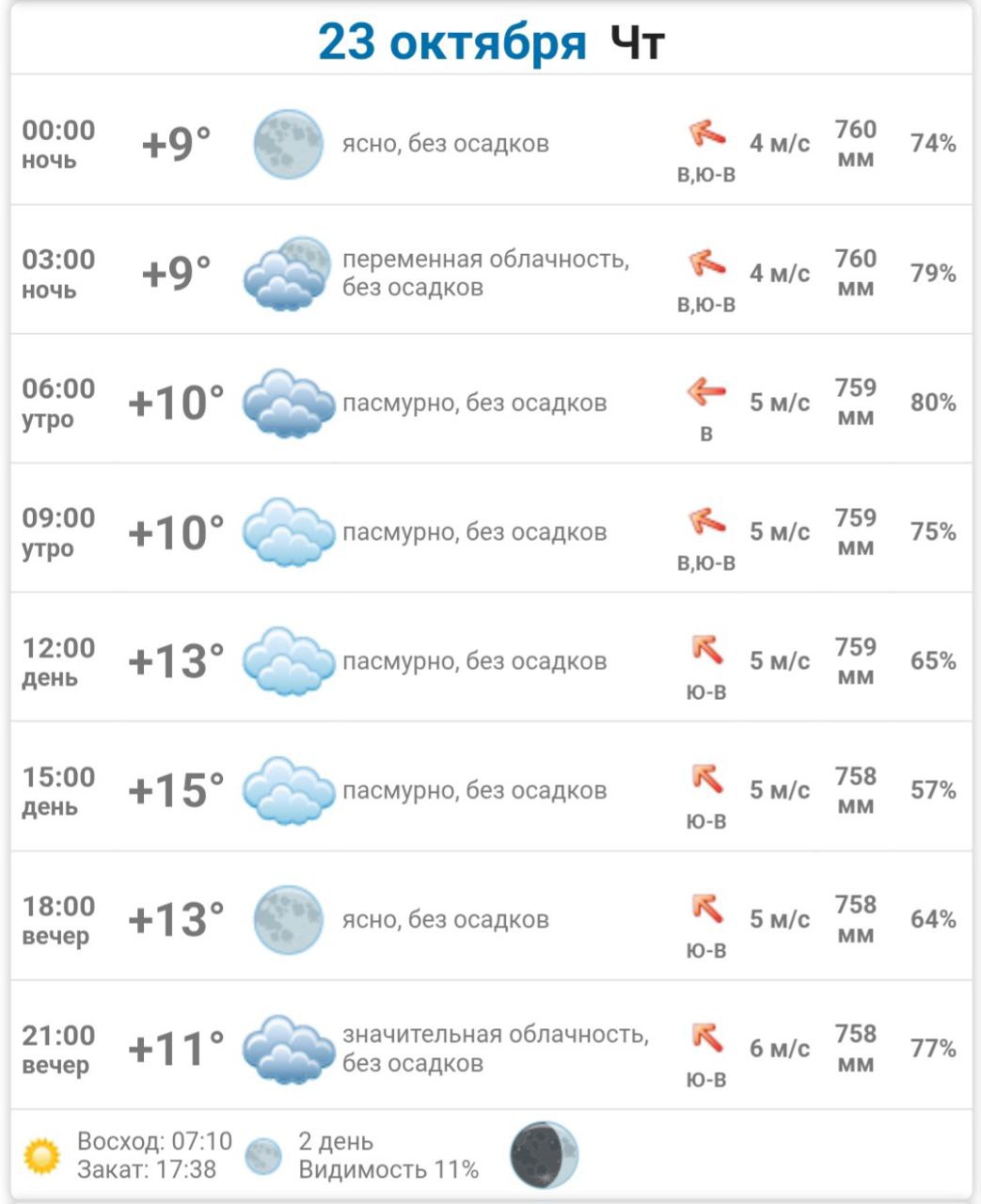Click the cloud icon at 21:00

[288, 1049]
